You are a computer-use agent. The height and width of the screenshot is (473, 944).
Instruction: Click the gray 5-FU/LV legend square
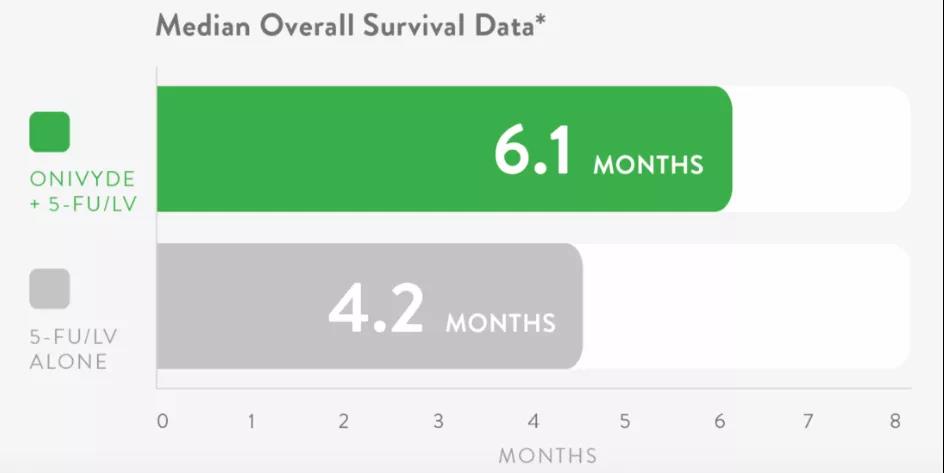tap(49, 289)
